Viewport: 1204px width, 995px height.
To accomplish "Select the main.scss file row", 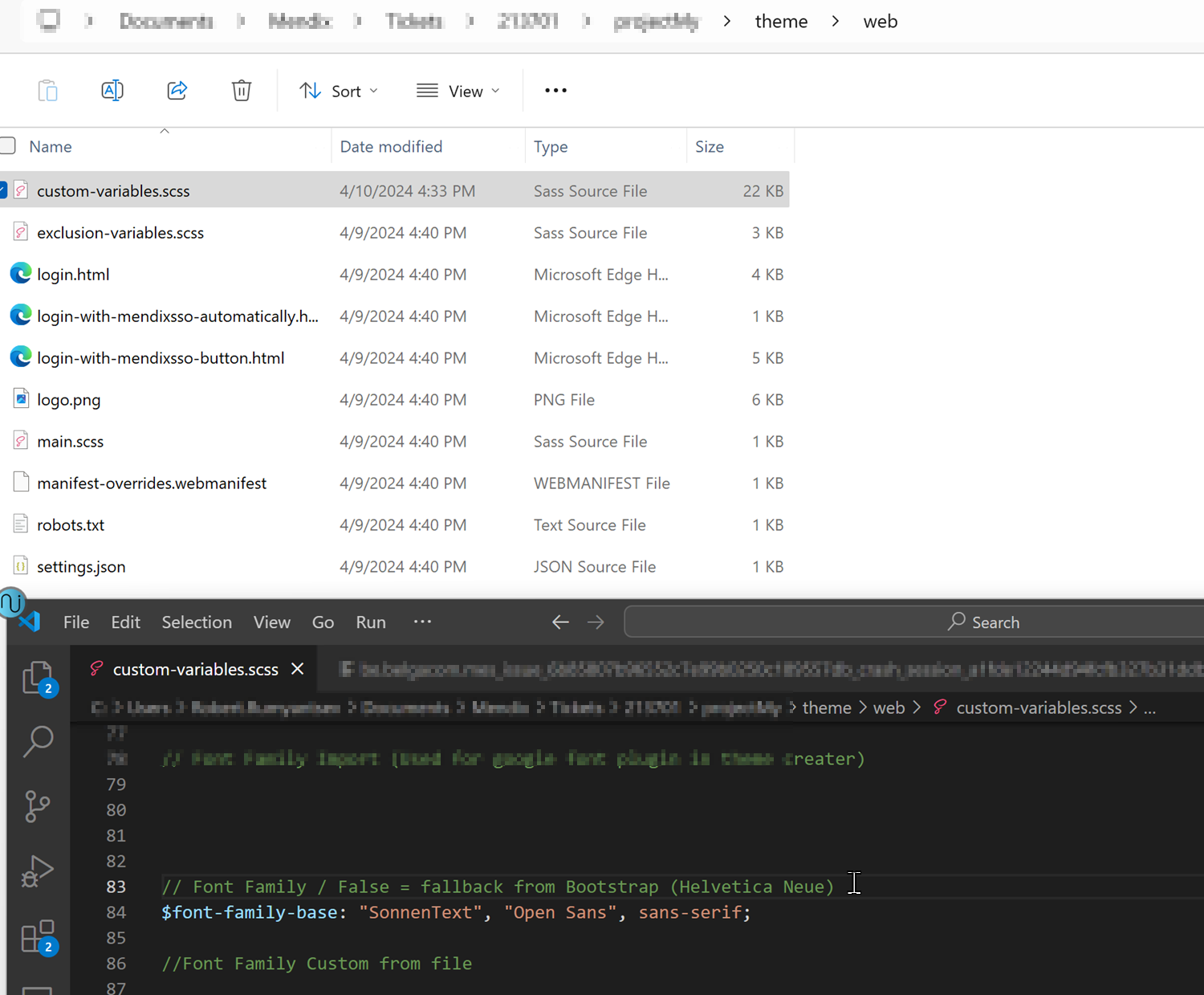I will [x=395, y=441].
